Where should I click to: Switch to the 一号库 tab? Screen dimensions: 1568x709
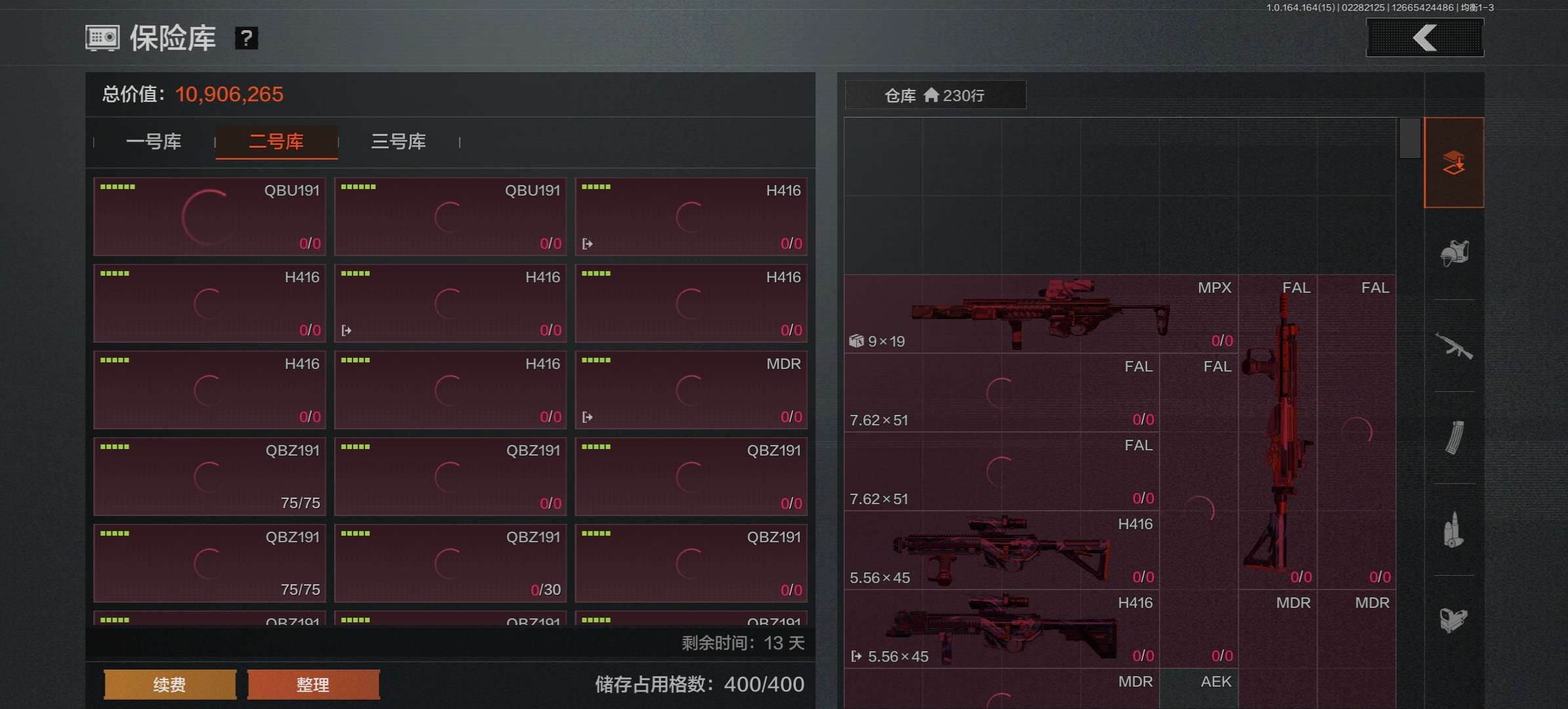(154, 141)
